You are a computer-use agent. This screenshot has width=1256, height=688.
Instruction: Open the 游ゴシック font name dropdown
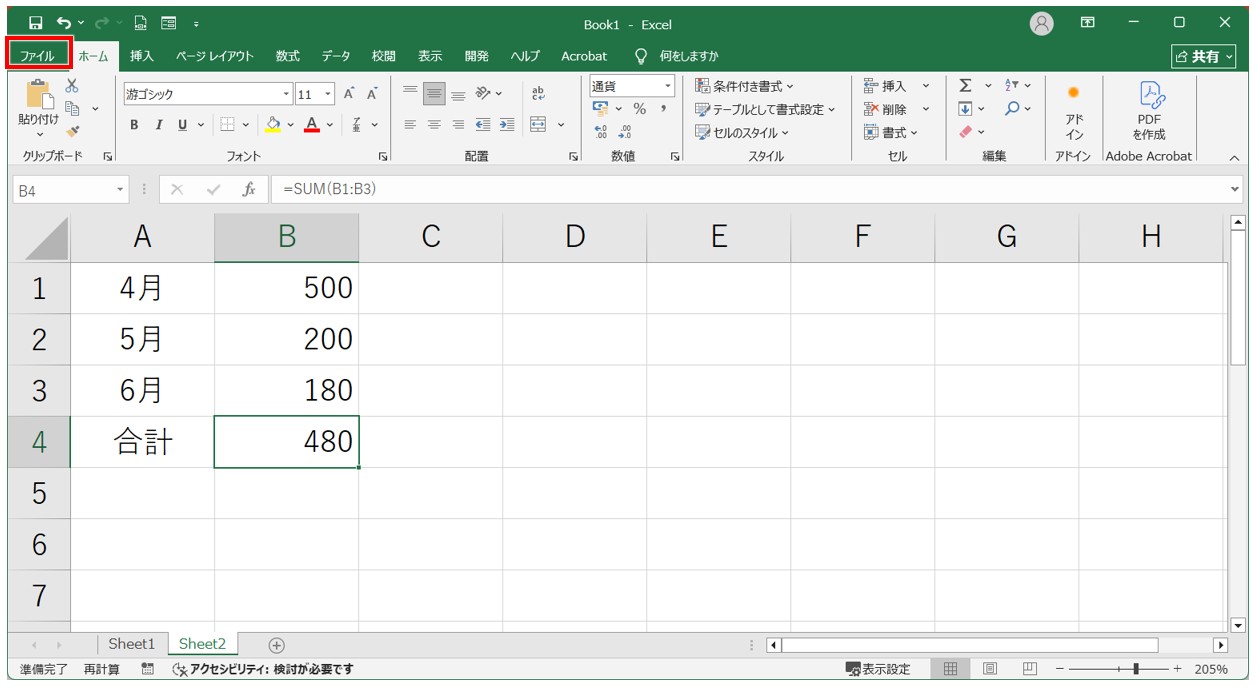click(x=286, y=94)
